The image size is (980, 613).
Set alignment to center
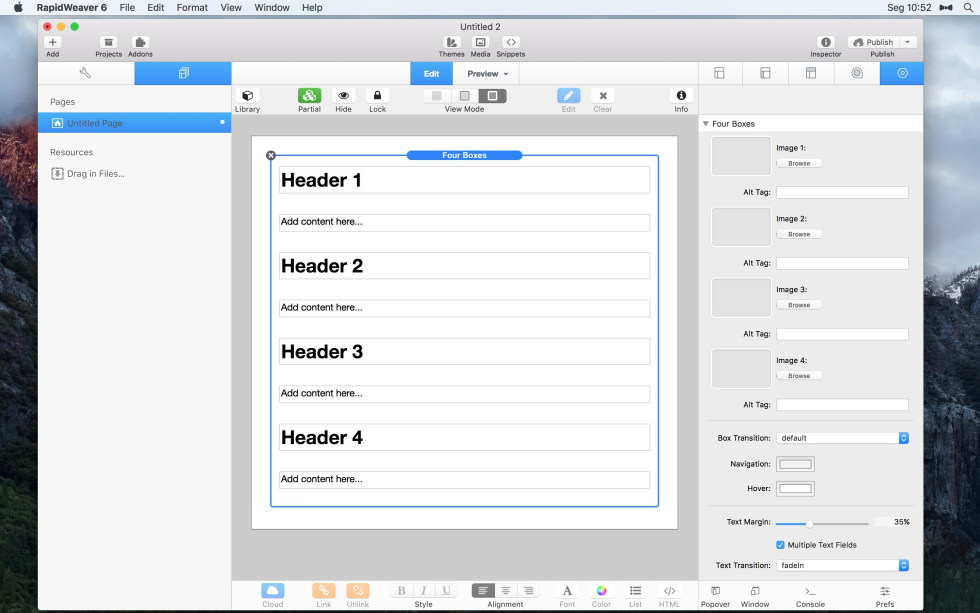[x=506, y=591]
